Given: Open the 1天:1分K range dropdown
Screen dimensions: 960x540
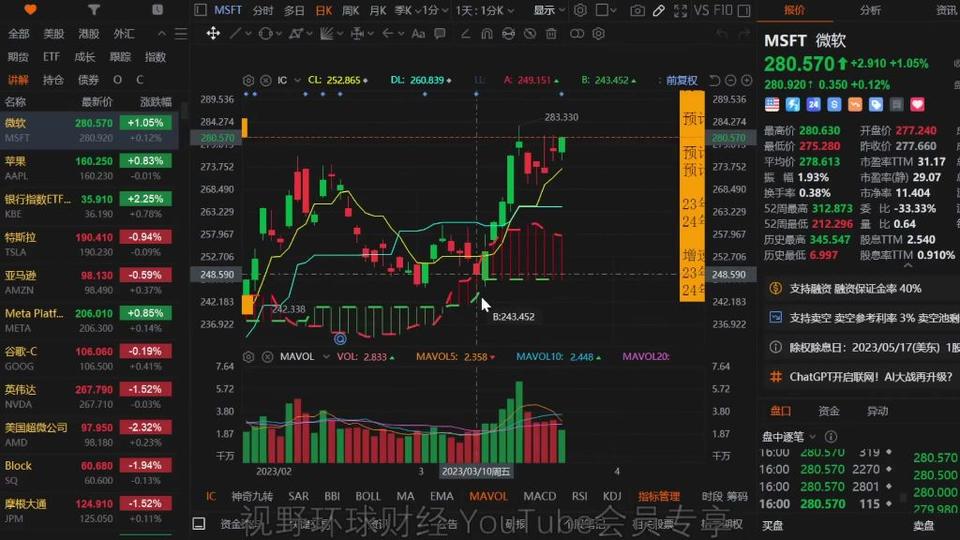Looking at the screenshot, I should (484, 10).
